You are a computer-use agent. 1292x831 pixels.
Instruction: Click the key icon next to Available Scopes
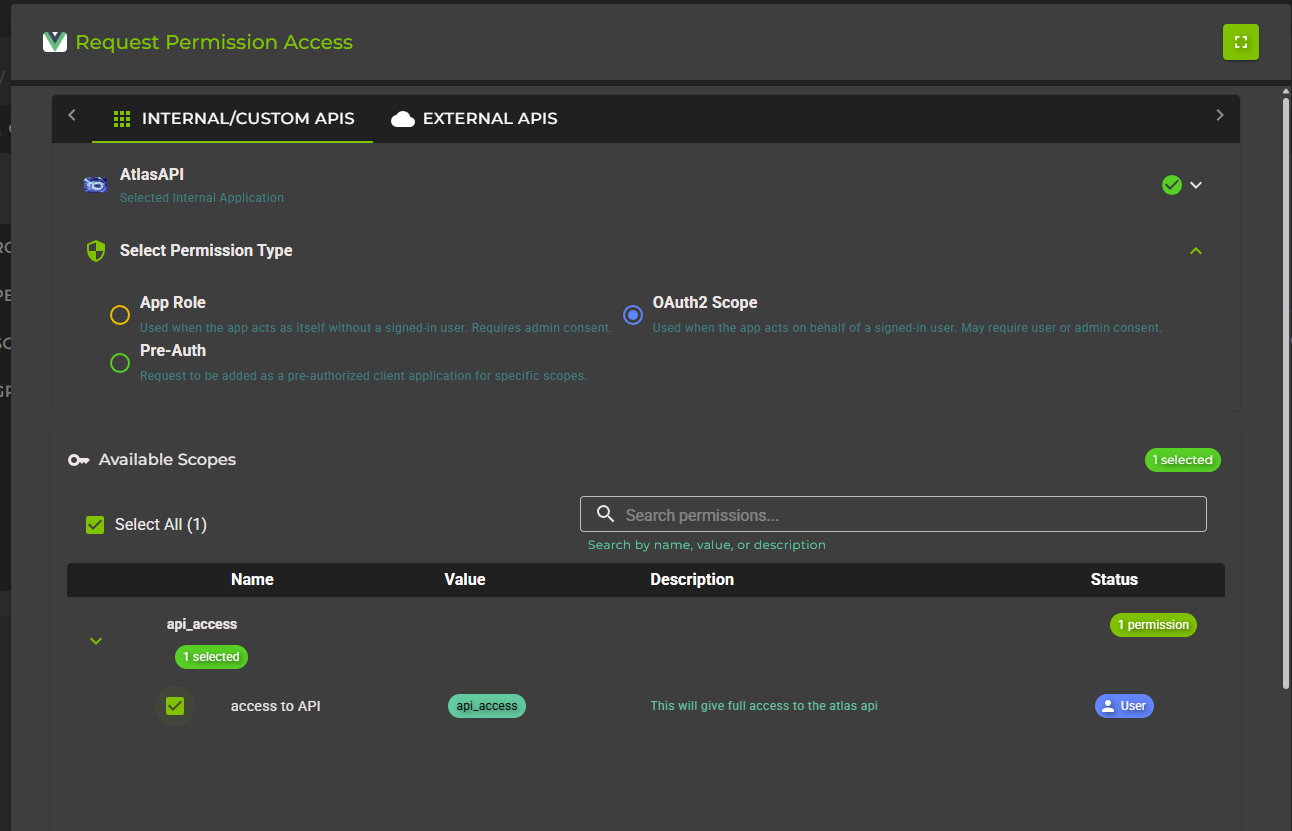pyautogui.click(x=78, y=460)
